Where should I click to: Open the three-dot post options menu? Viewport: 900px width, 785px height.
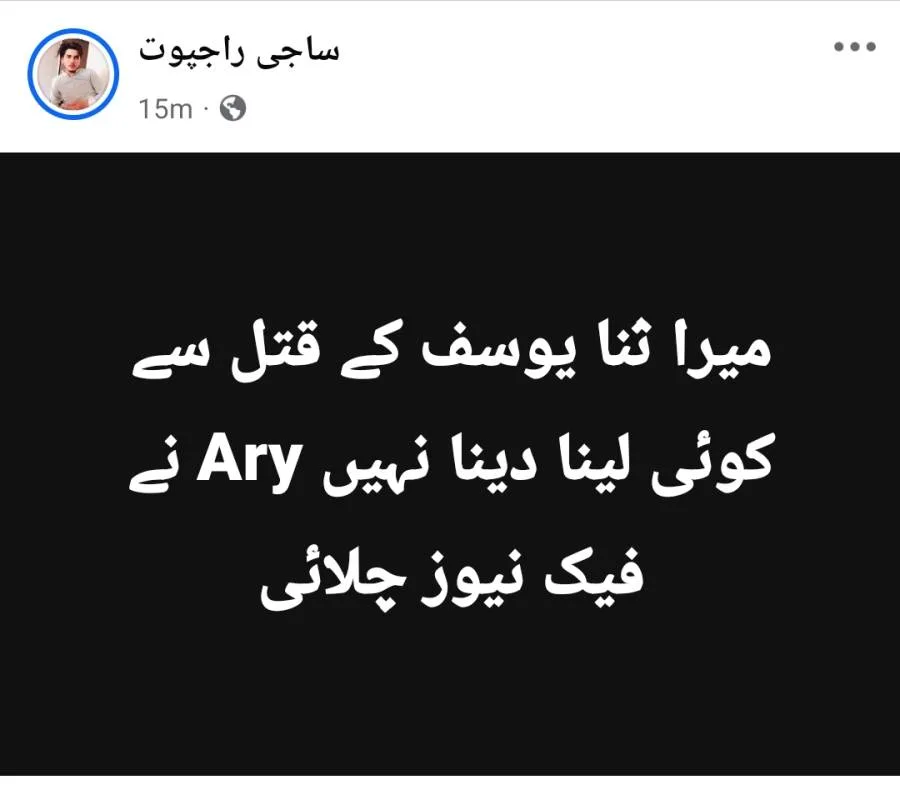pos(855,47)
